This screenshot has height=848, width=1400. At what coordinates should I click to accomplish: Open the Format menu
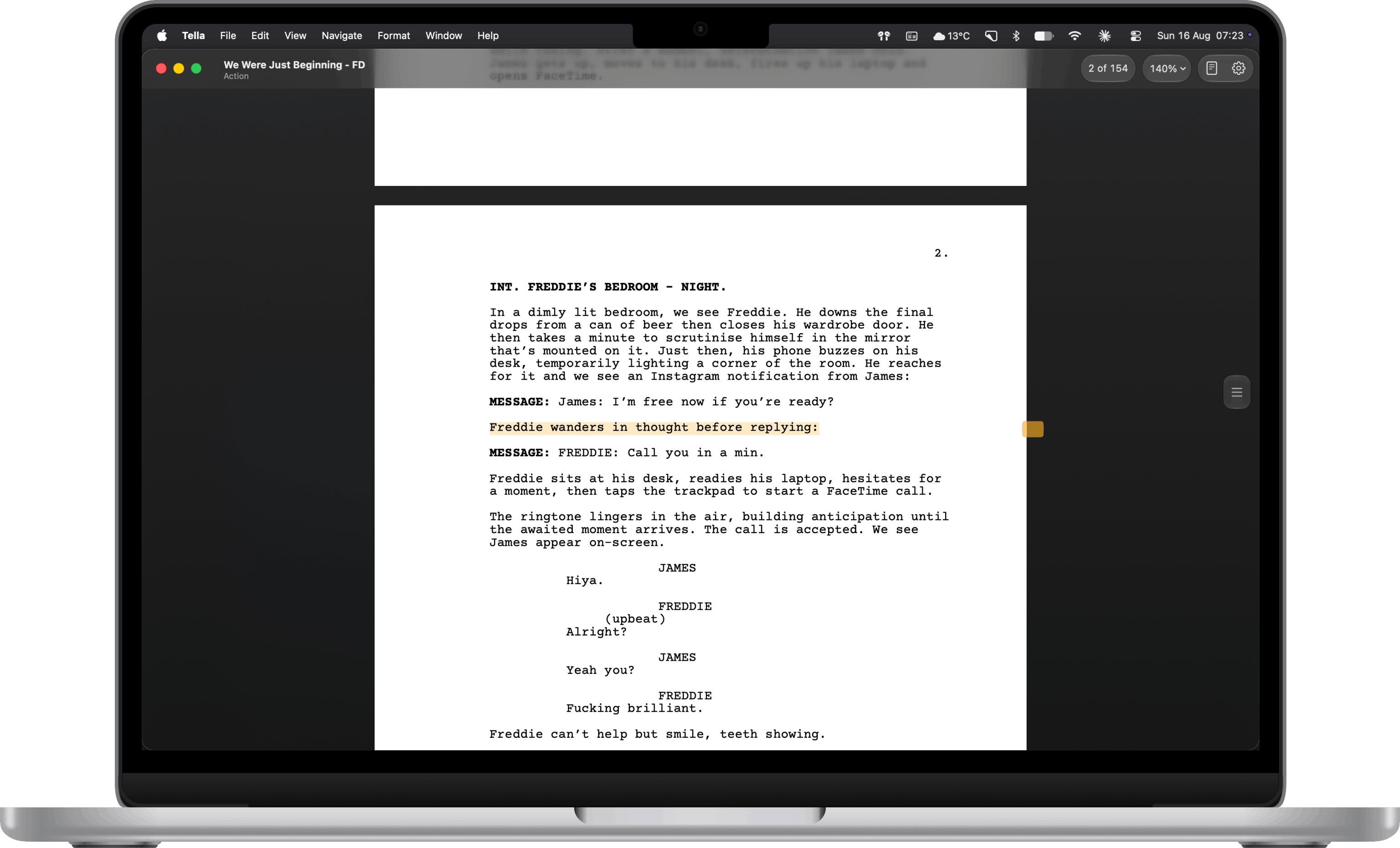tap(394, 36)
